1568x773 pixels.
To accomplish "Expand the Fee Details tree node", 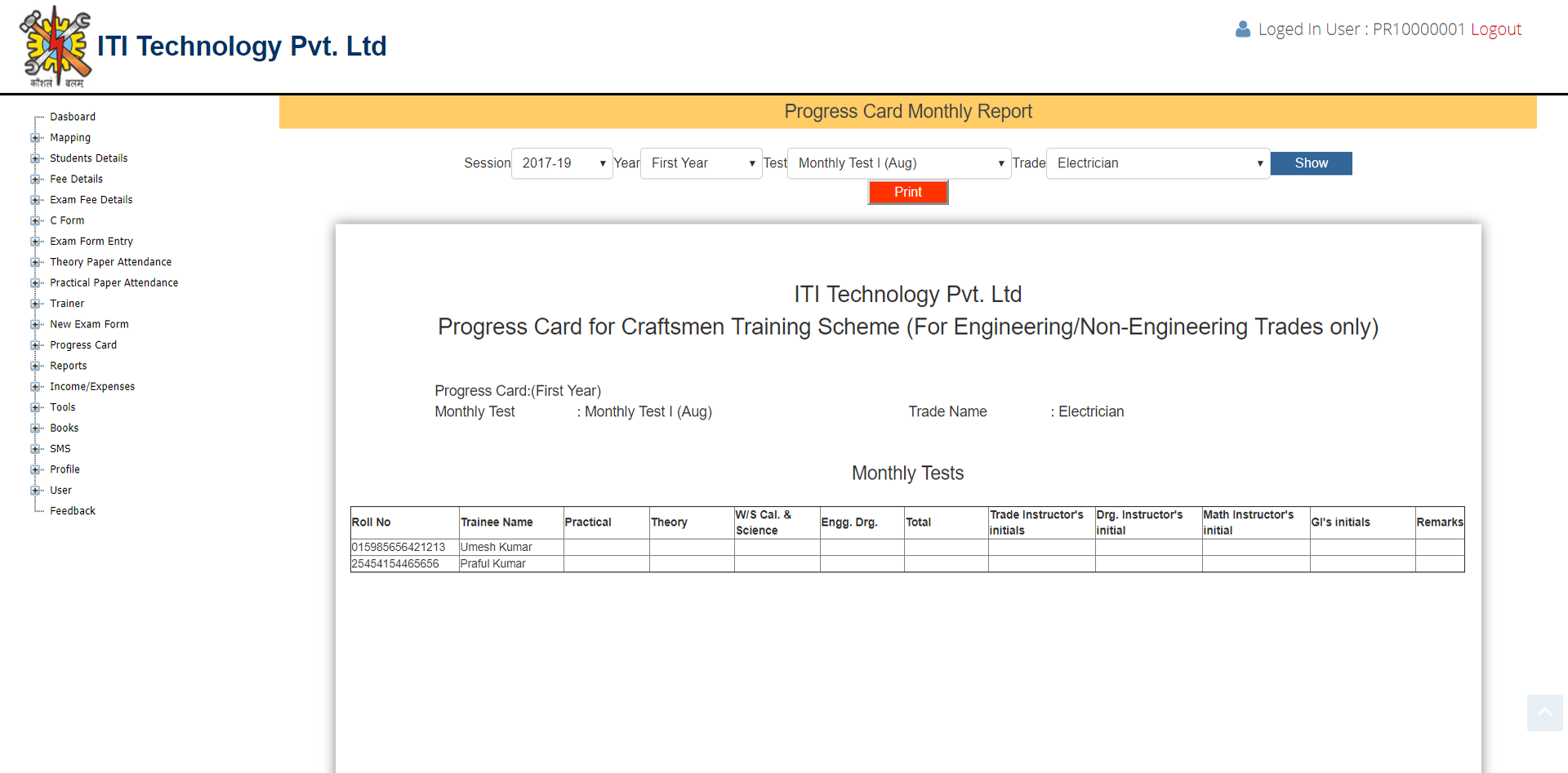I will point(35,180).
